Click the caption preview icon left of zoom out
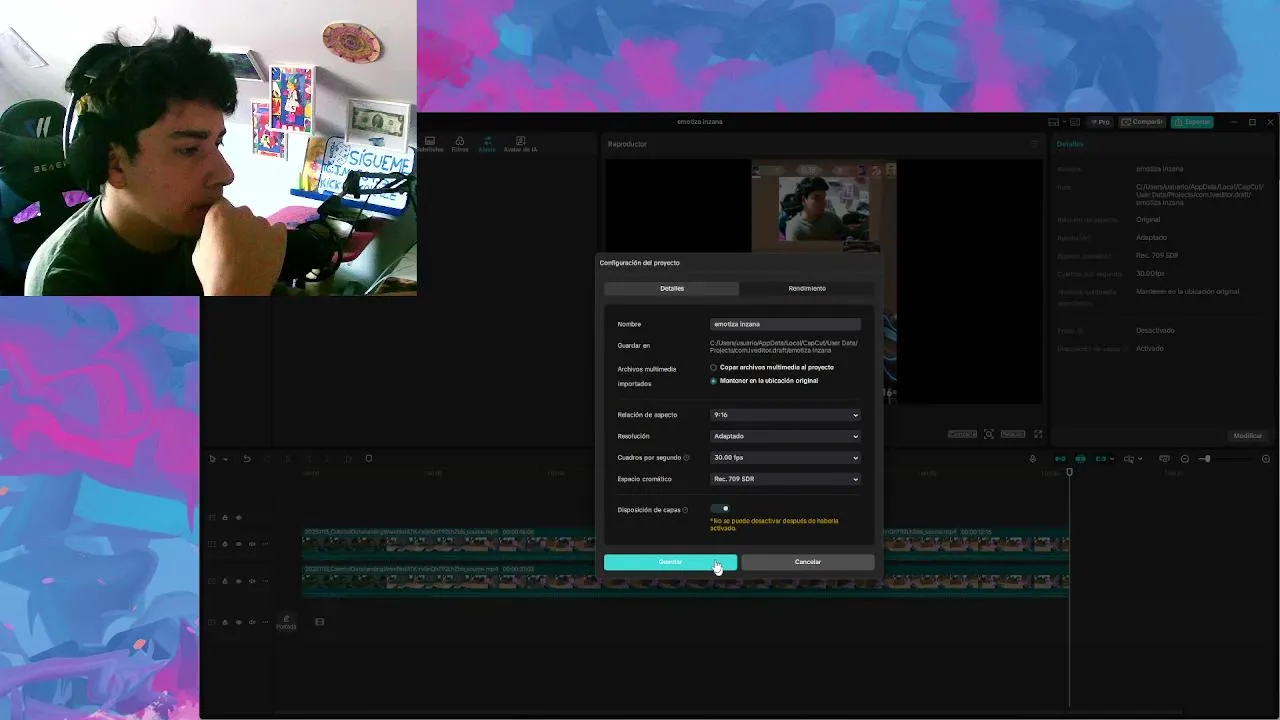 tap(1164, 459)
